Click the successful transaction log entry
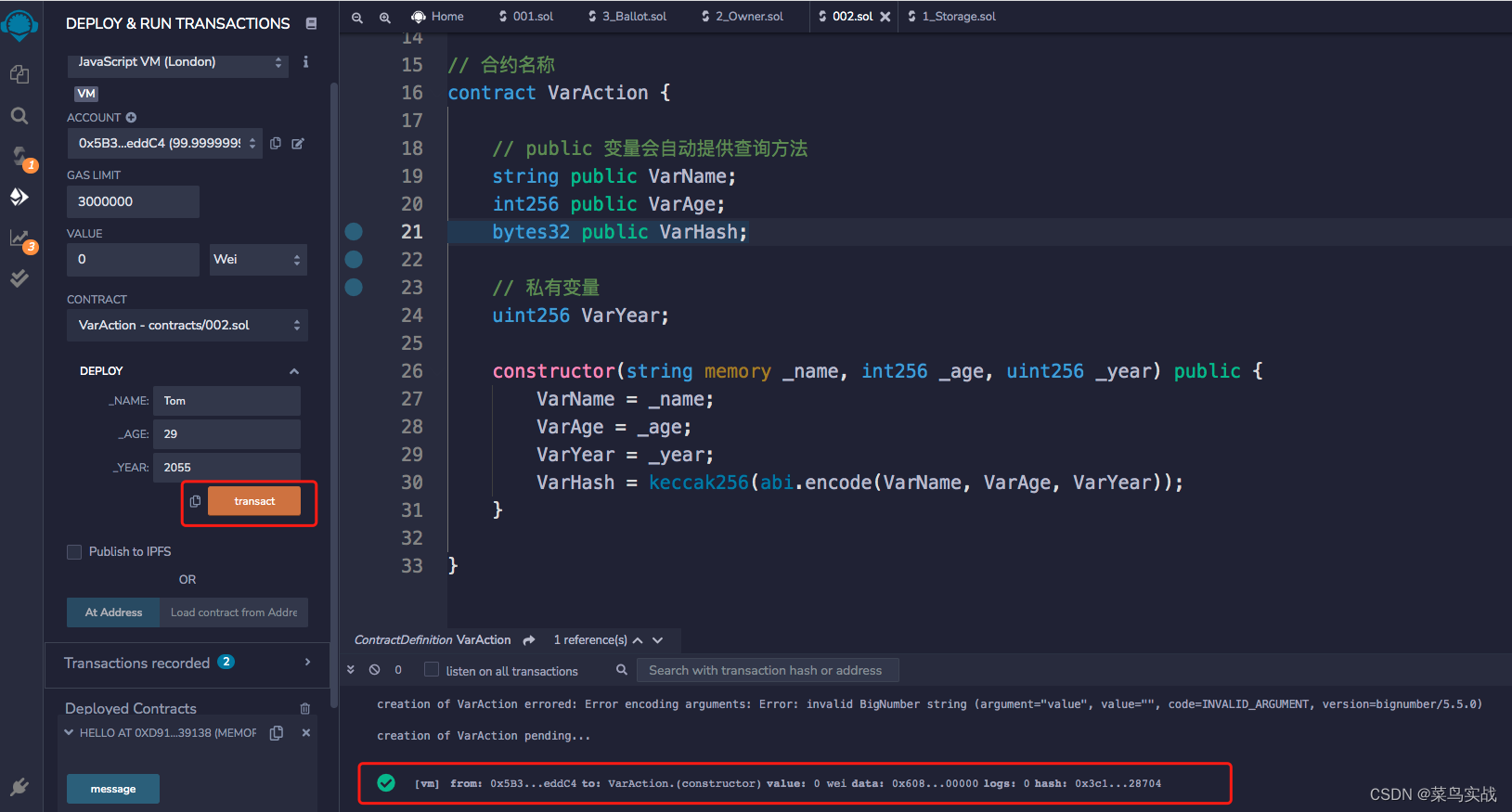Screen dimensions: 1512x812 (x=795, y=783)
